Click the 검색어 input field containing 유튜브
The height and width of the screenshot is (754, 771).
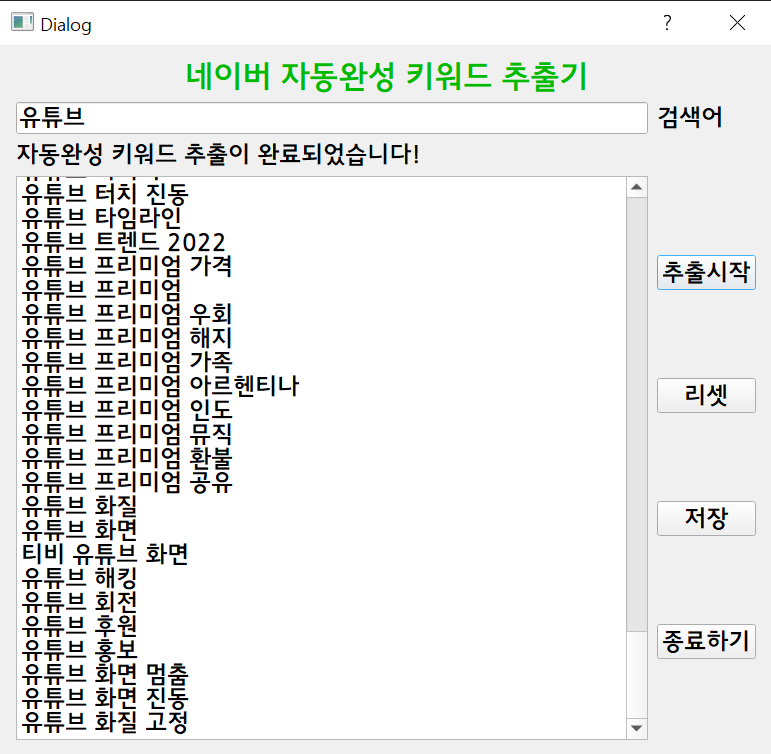coord(331,118)
